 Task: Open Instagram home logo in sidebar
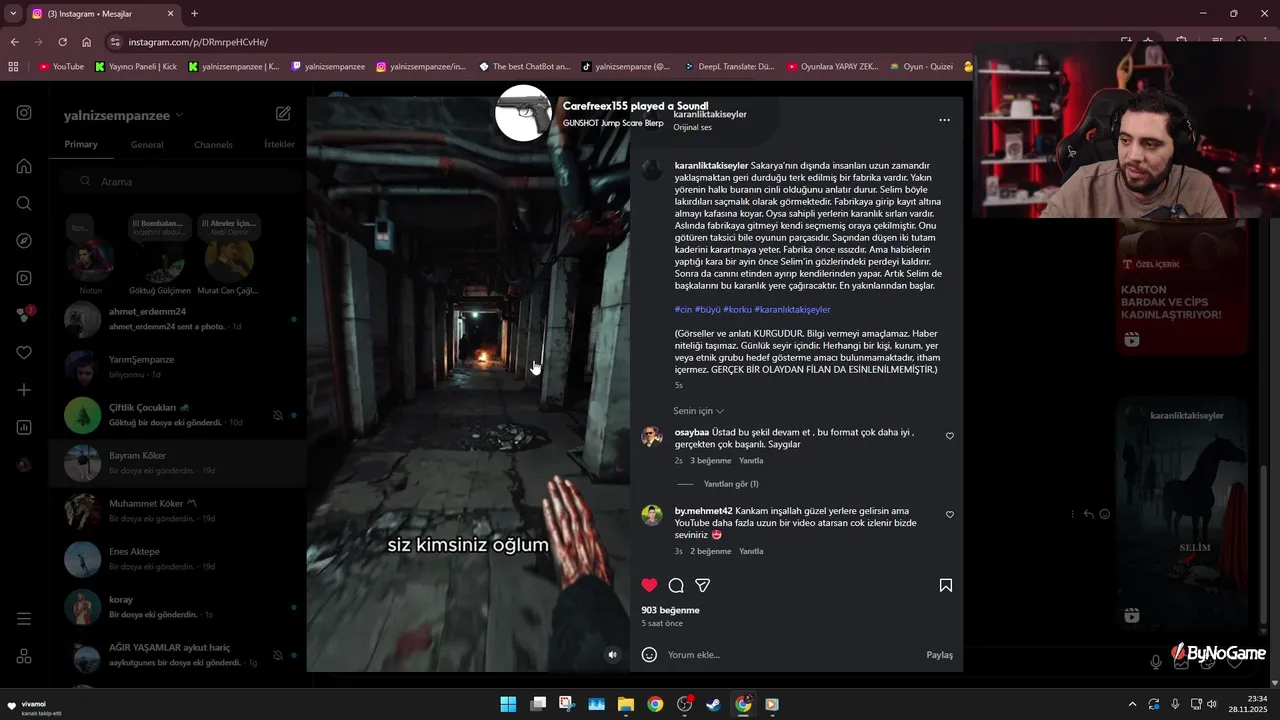pyautogui.click(x=24, y=113)
